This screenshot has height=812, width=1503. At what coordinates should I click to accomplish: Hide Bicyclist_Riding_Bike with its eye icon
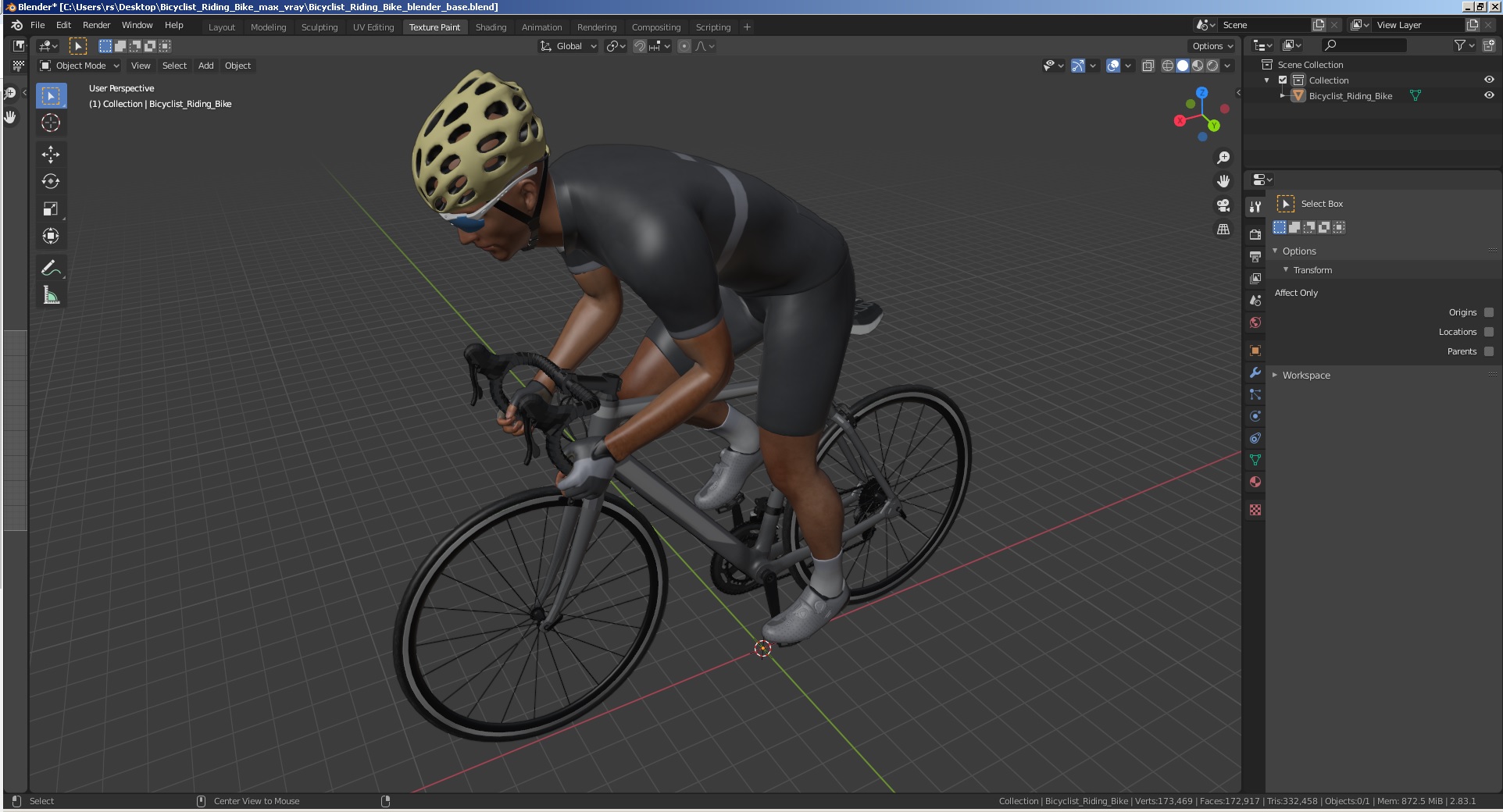(1489, 95)
